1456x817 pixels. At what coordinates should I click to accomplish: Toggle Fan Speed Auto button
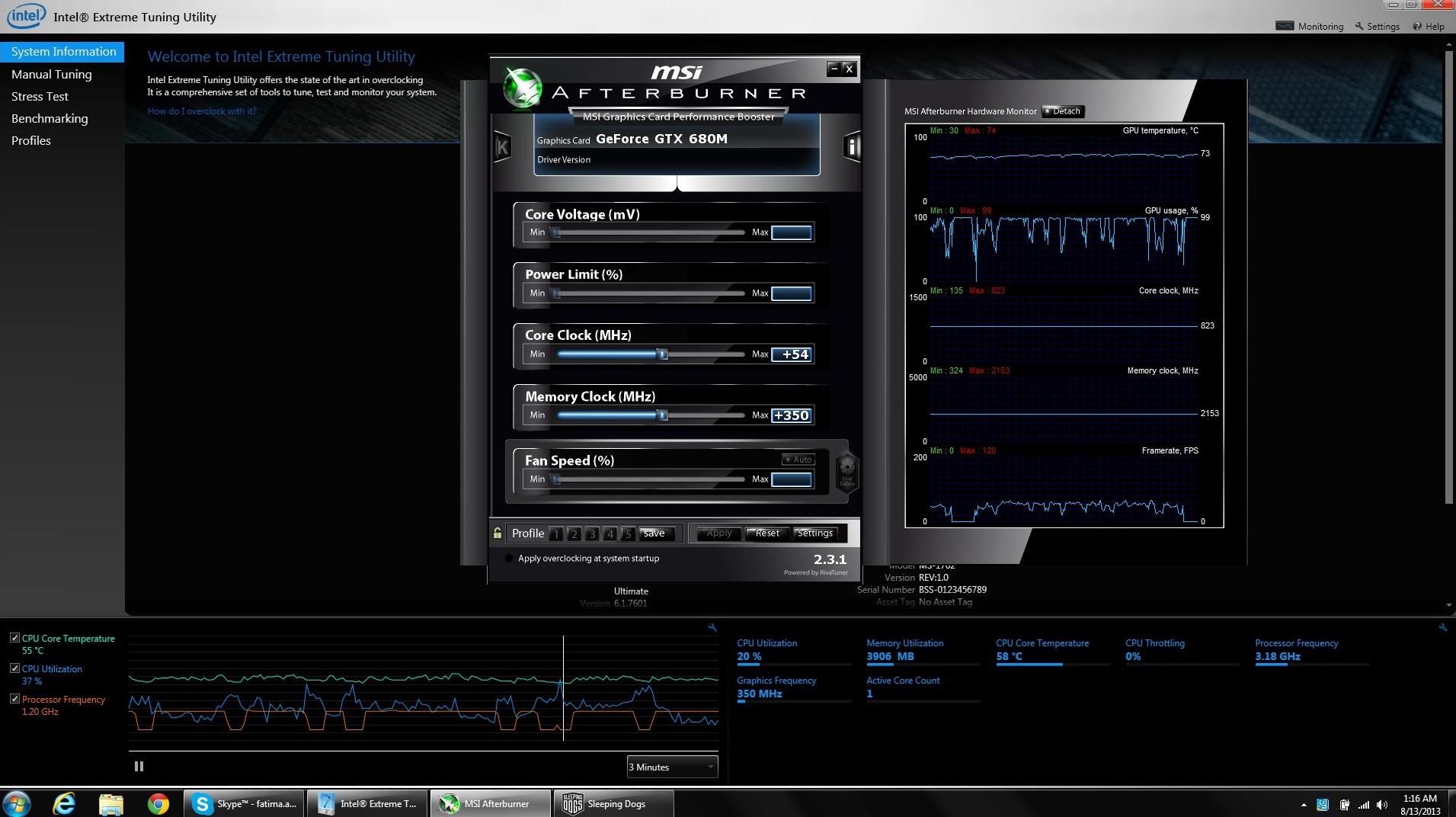click(798, 460)
